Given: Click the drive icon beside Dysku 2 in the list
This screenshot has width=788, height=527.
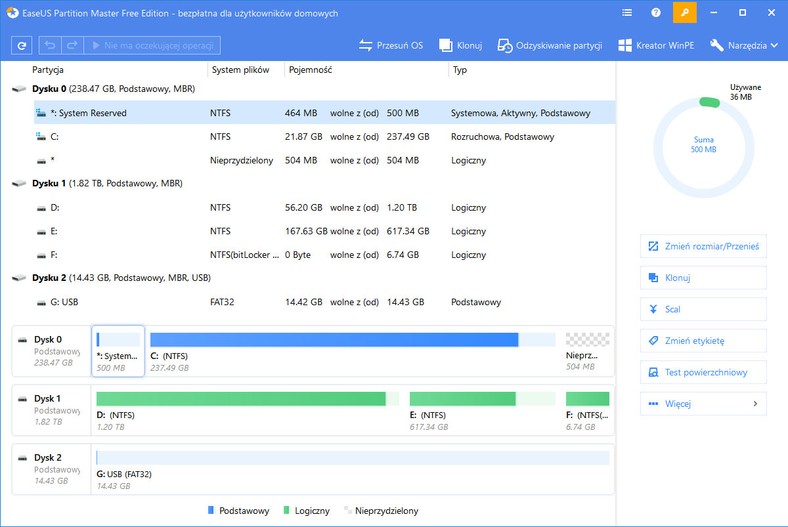Looking at the screenshot, I should coord(19,278).
